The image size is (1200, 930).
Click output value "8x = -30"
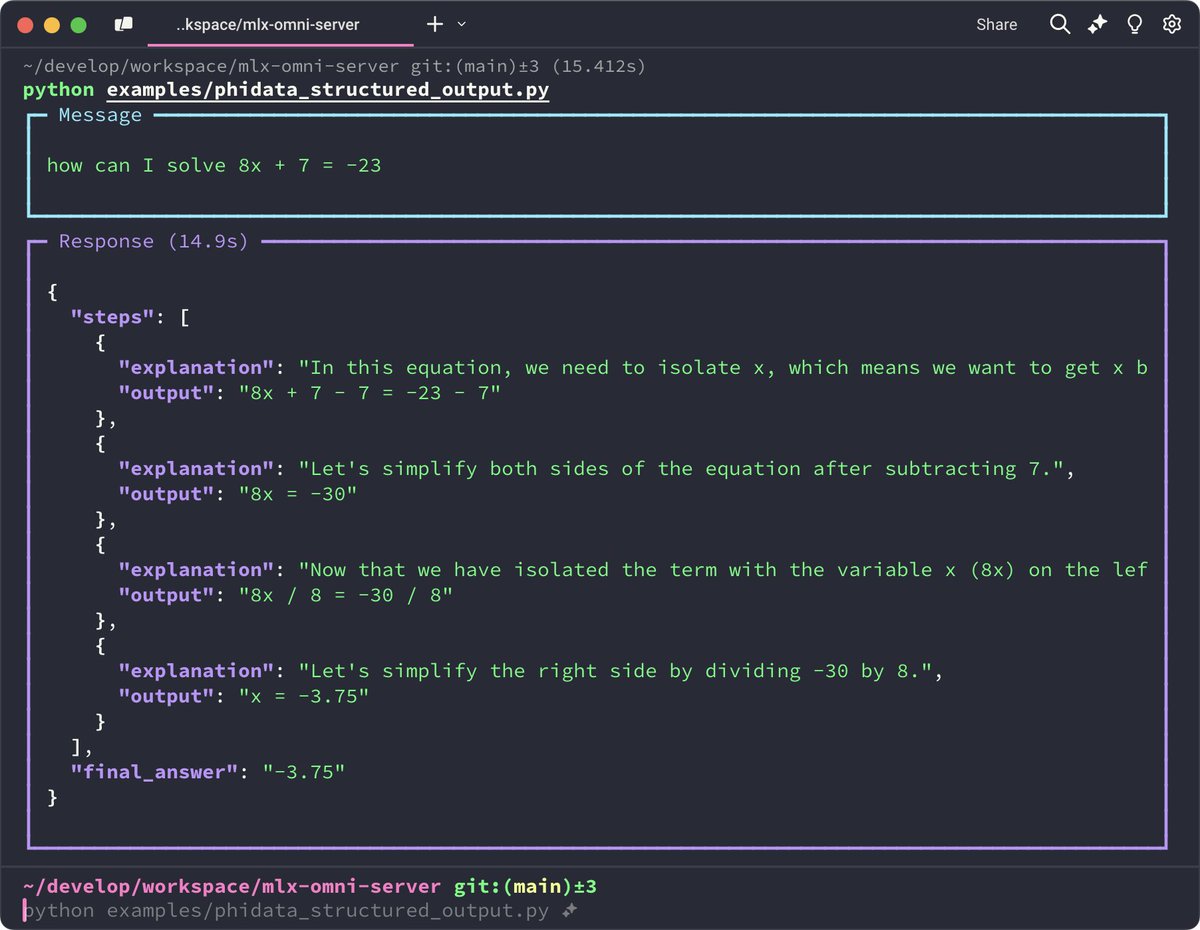[297, 494]
